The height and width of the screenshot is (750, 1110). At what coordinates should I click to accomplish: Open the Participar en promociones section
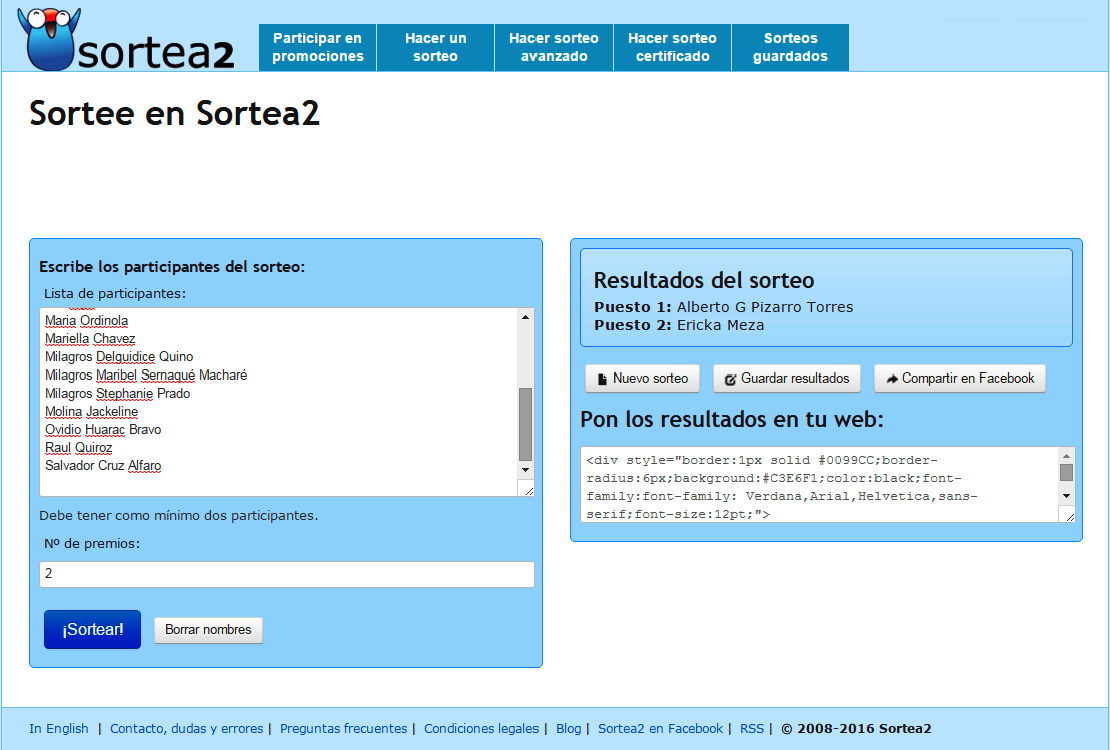point(317,47)
